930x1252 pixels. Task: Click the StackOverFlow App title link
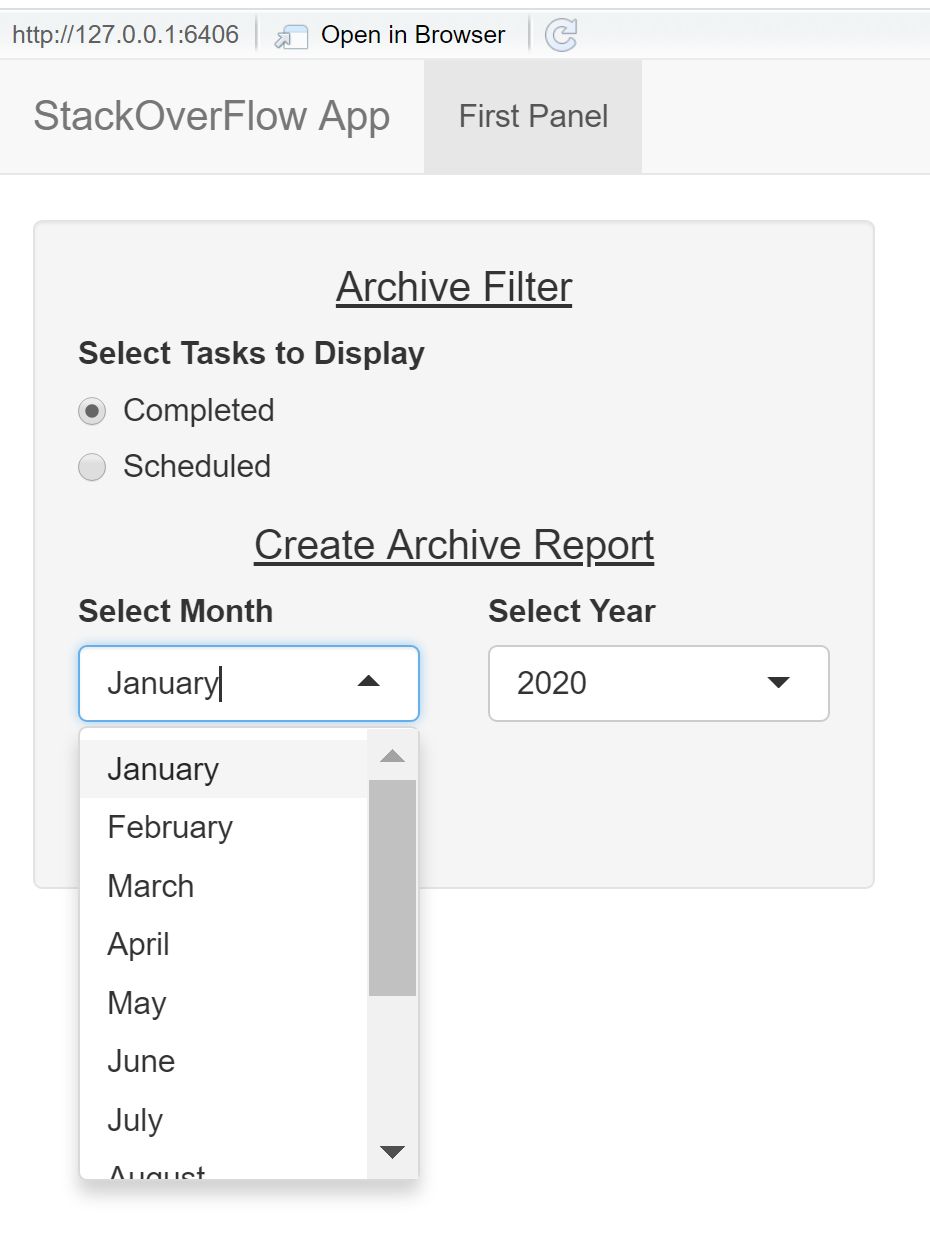point(212,116)
